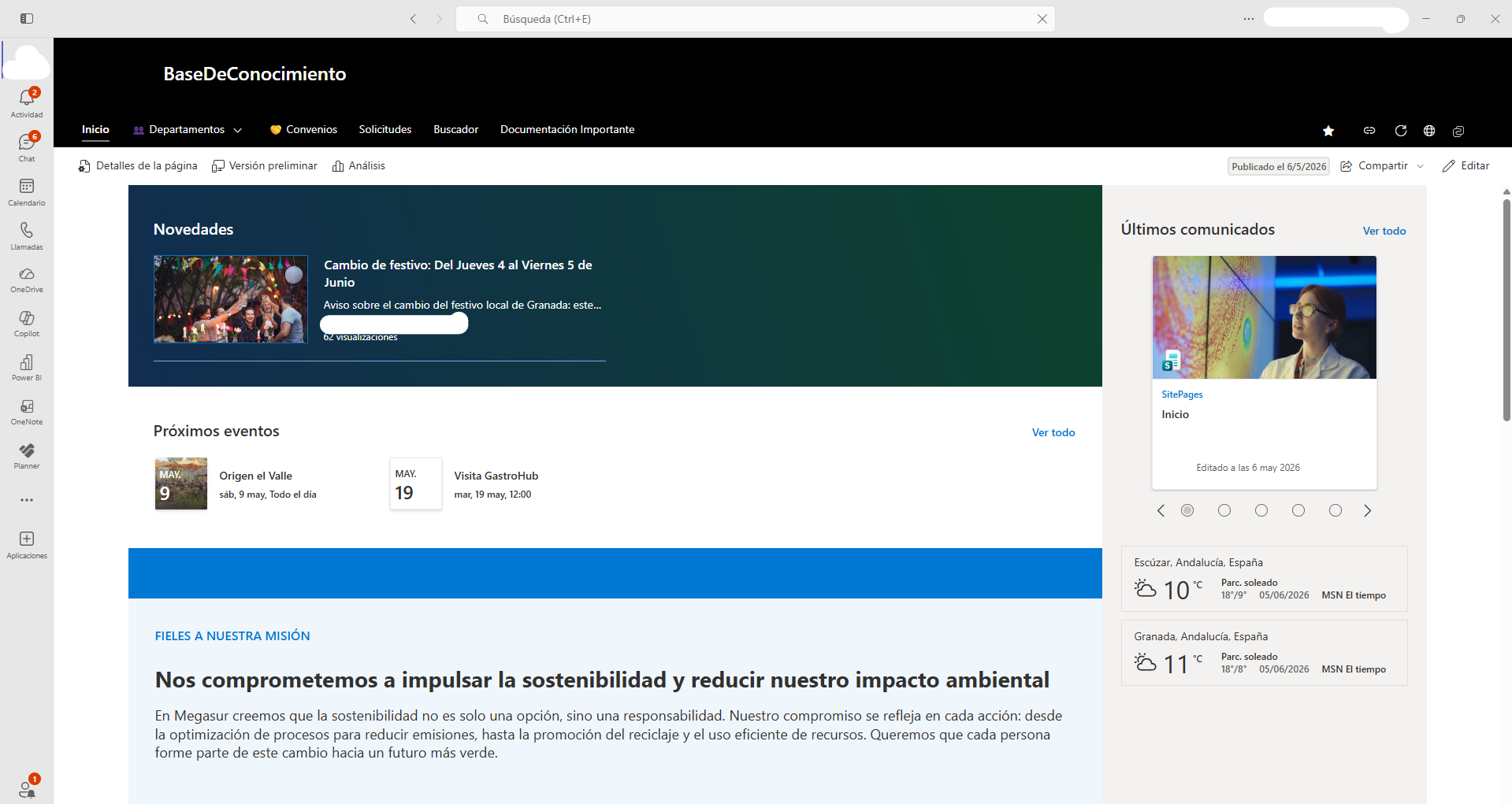Toggle the sidebar panel icon at top left
The image size is (1512, 804).
(27, 18)
